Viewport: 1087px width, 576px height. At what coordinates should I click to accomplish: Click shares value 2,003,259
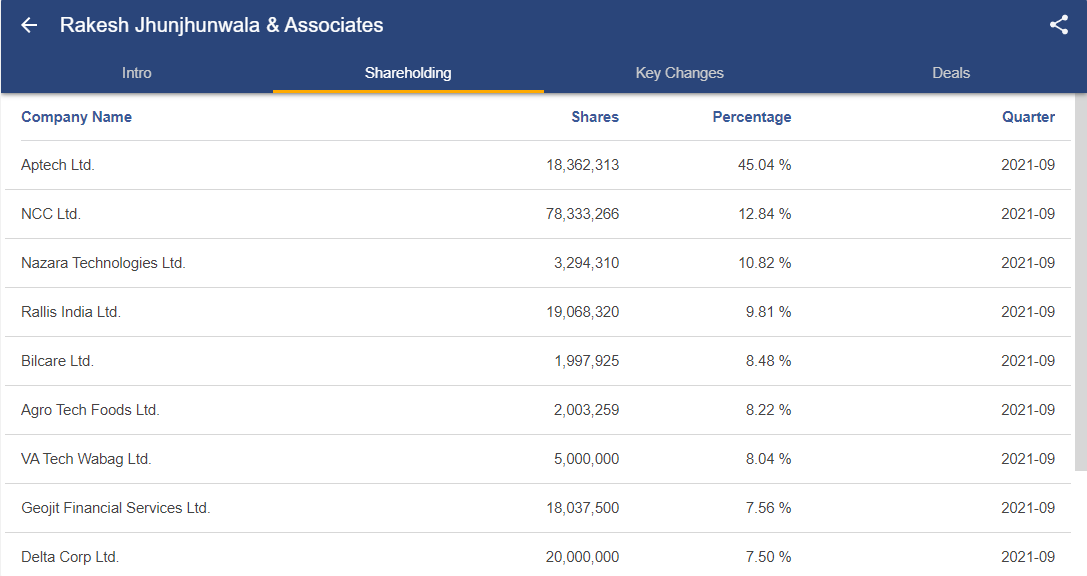click(x=586, y=410)
